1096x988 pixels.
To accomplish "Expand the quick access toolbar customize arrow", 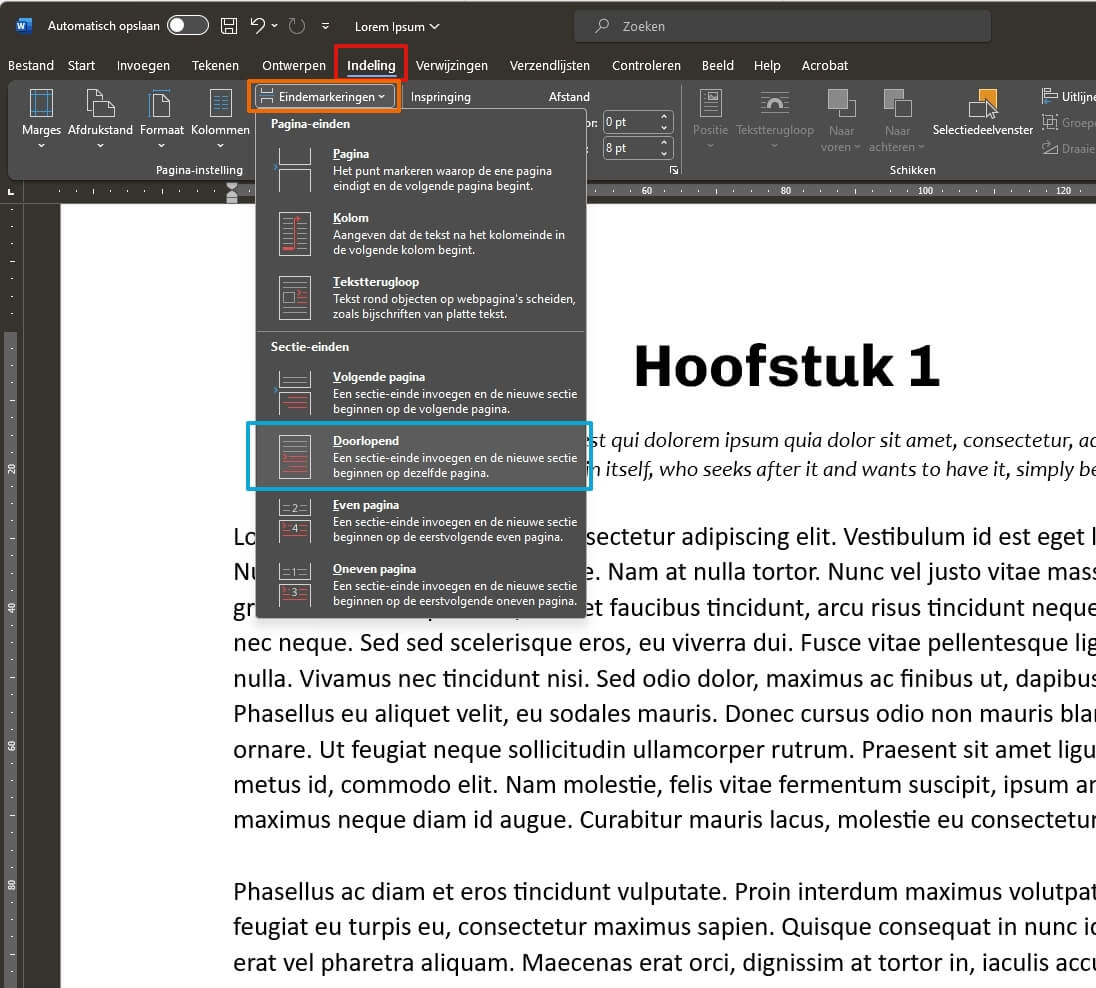I will 326,26.
